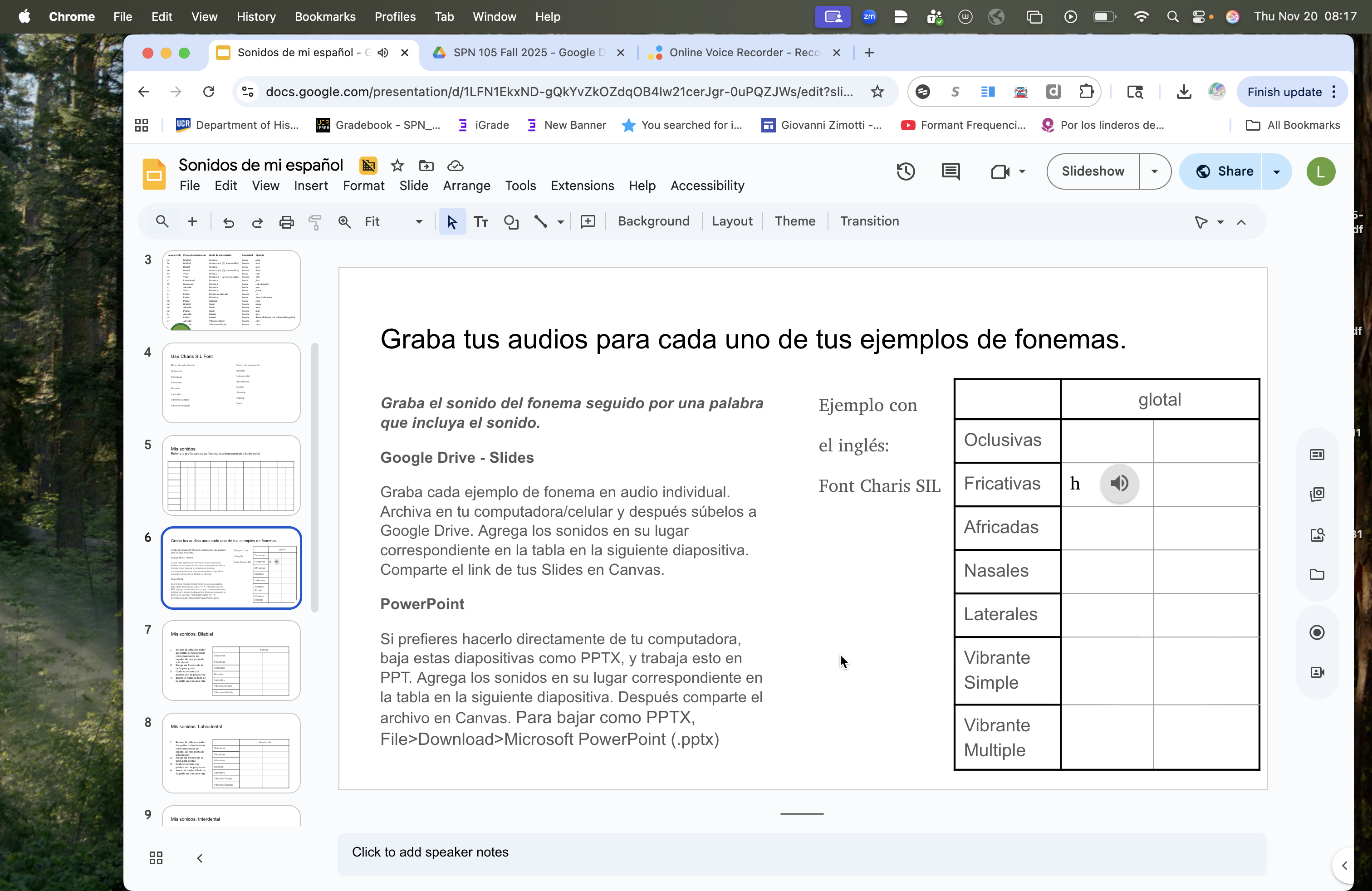Open the Arrange menu

[x=466, y=186]
